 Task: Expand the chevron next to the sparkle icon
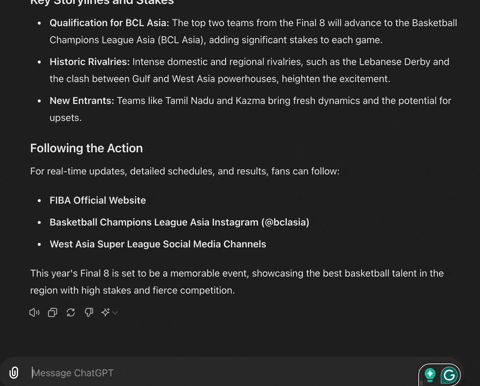tap(115, 313)
